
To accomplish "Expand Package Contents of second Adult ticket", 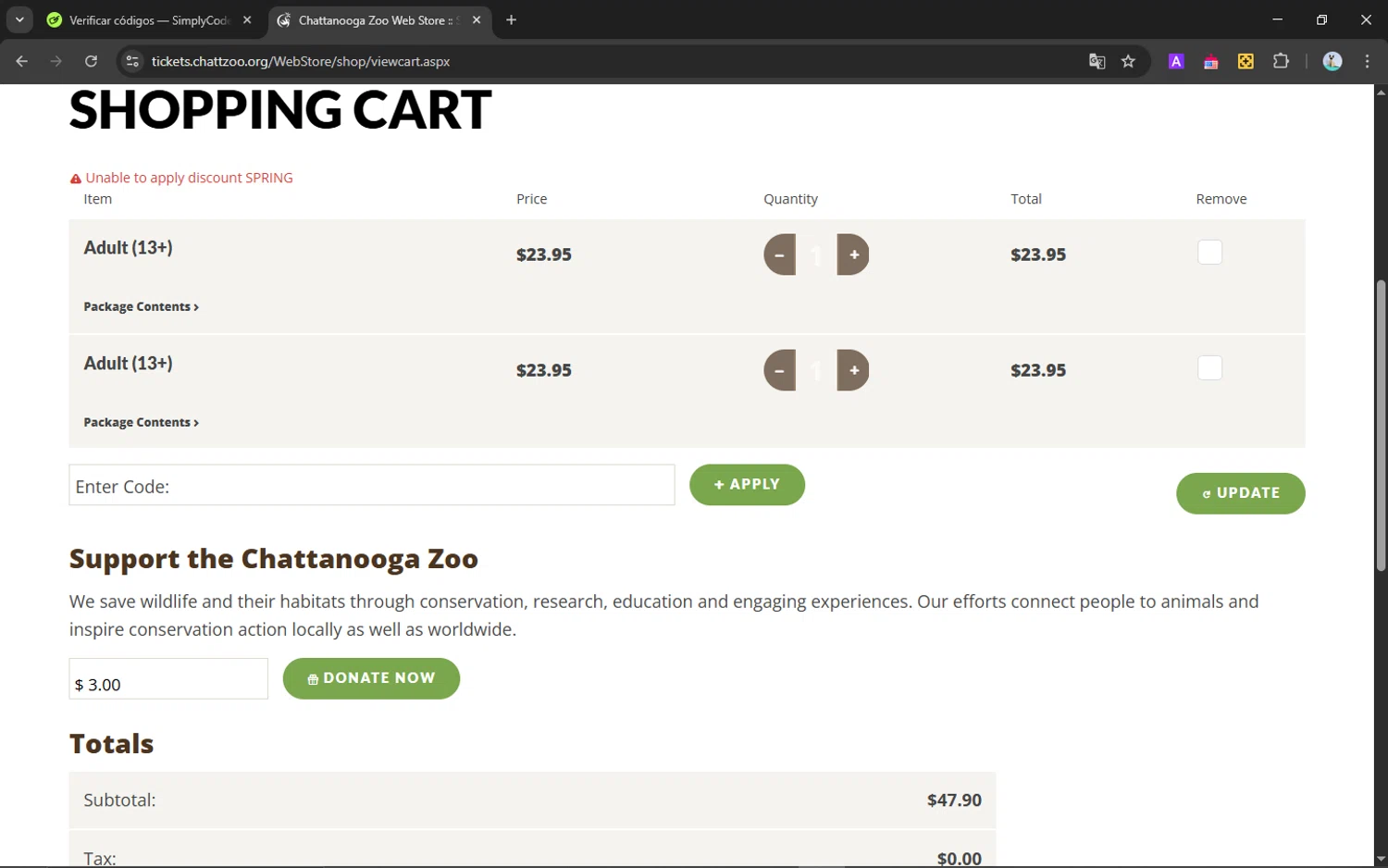I will [141, 422].
